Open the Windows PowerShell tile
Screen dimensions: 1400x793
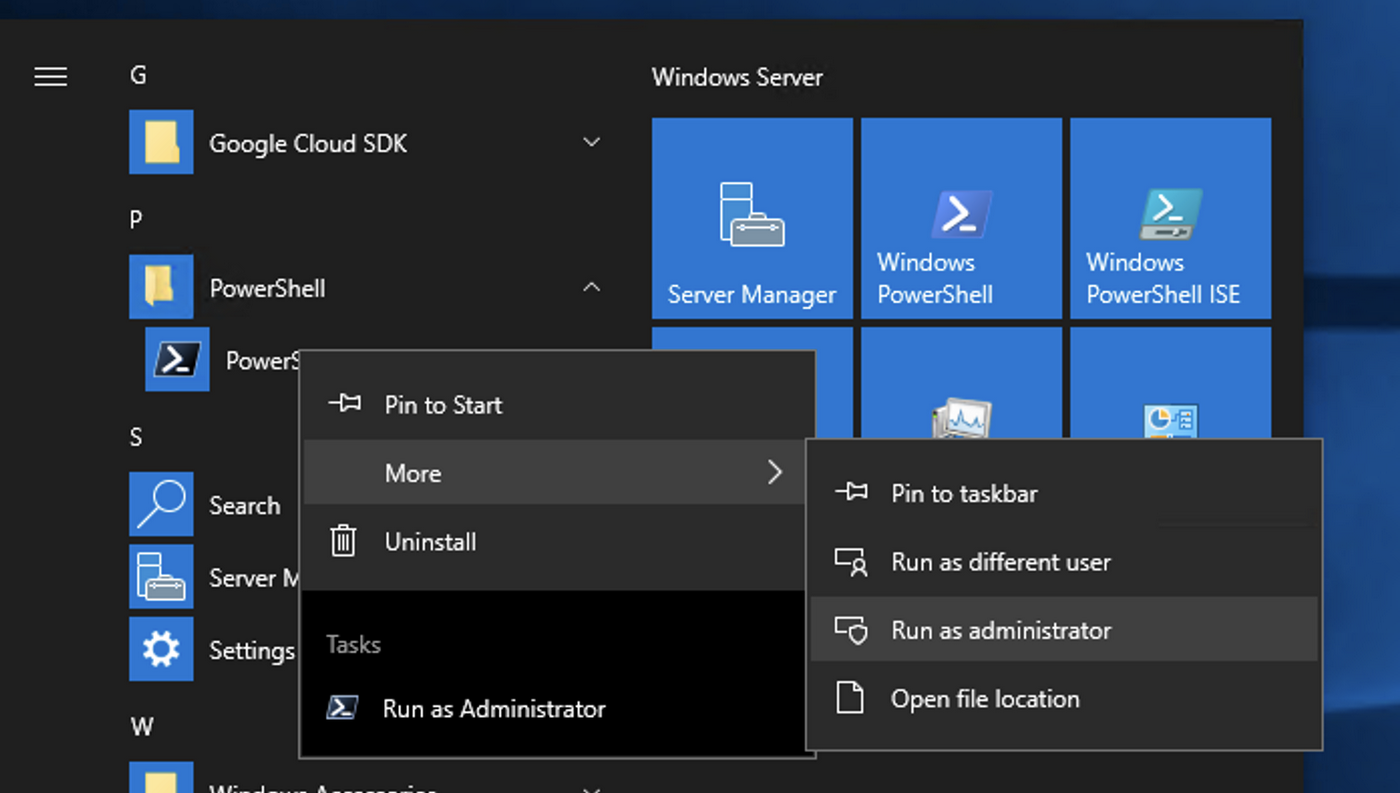pos(961,218)
